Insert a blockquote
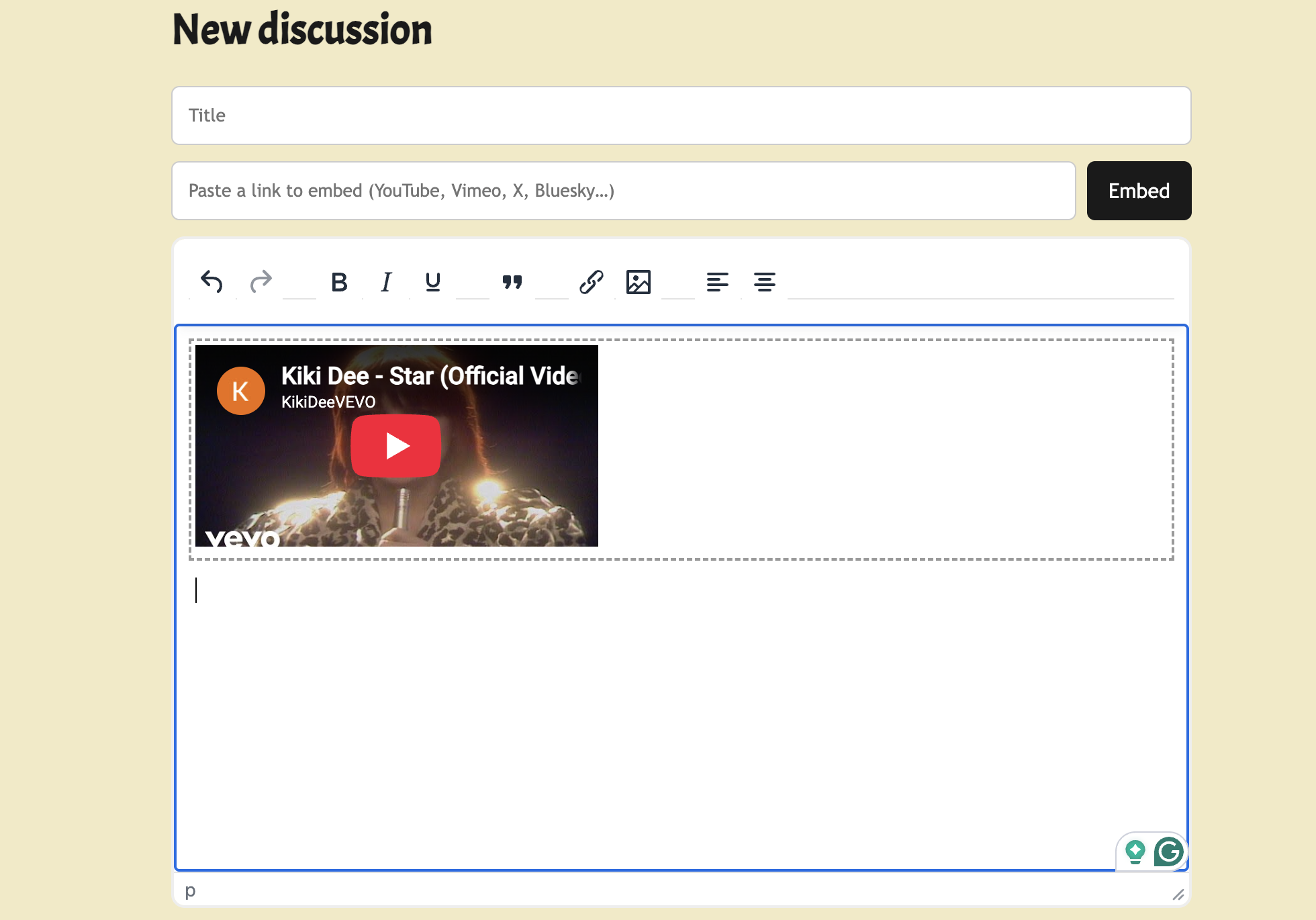 click(512, 282)
